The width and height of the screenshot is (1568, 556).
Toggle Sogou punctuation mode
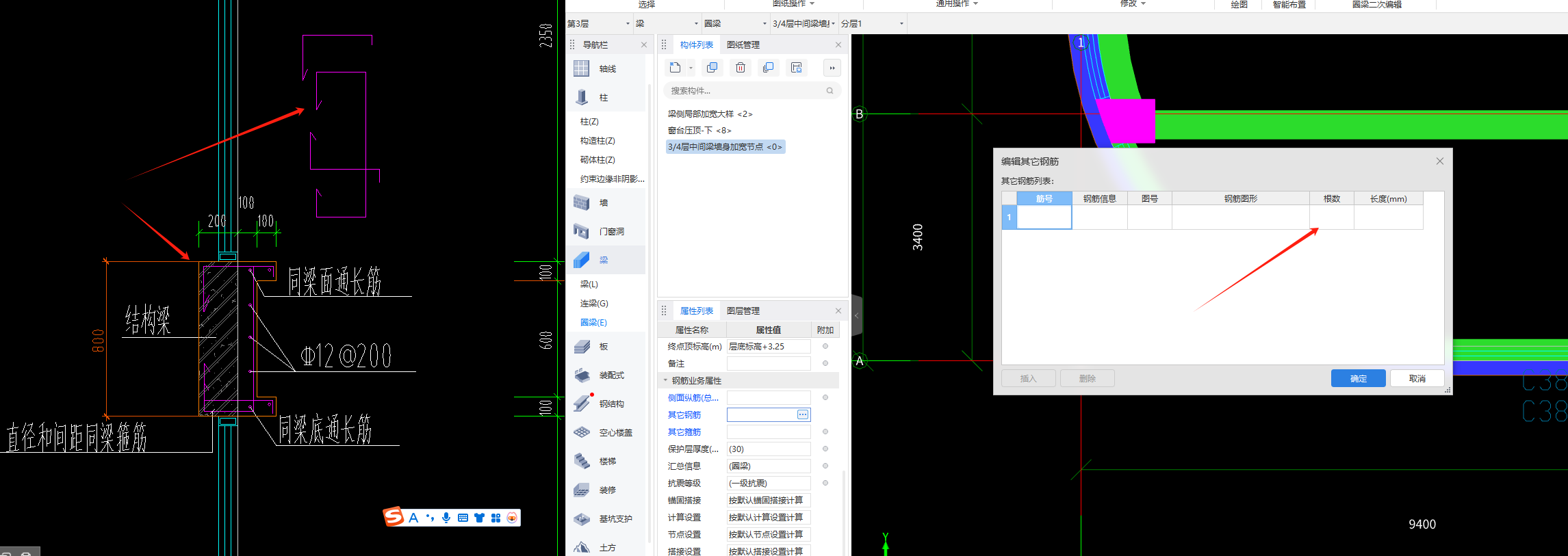(x=430, y=518)
